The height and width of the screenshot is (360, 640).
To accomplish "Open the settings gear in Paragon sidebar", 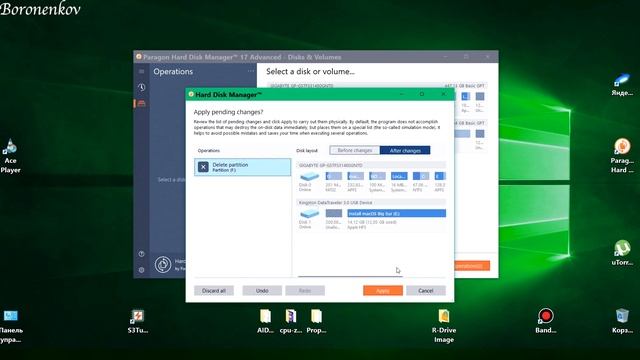I will pyautogui.click(x=142, y=270).
